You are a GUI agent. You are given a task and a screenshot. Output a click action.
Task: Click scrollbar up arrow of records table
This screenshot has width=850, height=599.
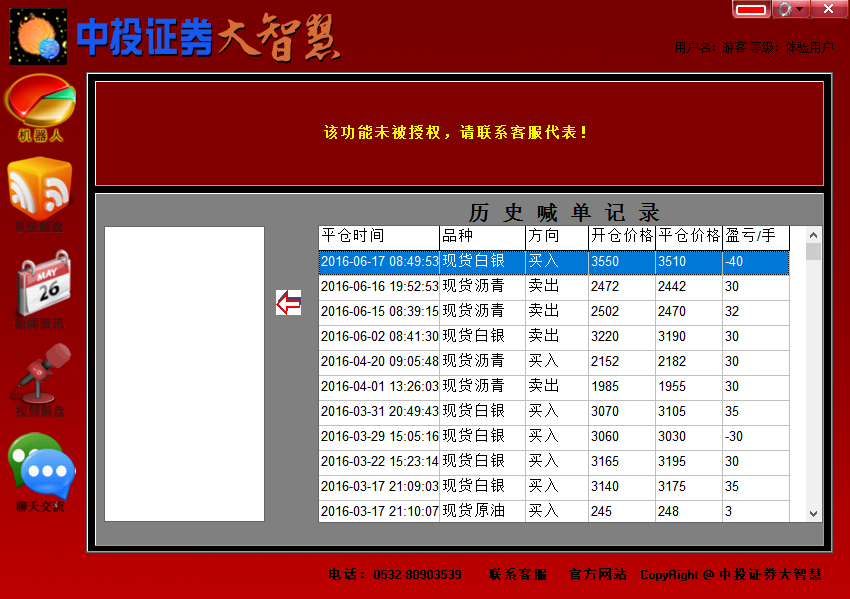point(813,234)
